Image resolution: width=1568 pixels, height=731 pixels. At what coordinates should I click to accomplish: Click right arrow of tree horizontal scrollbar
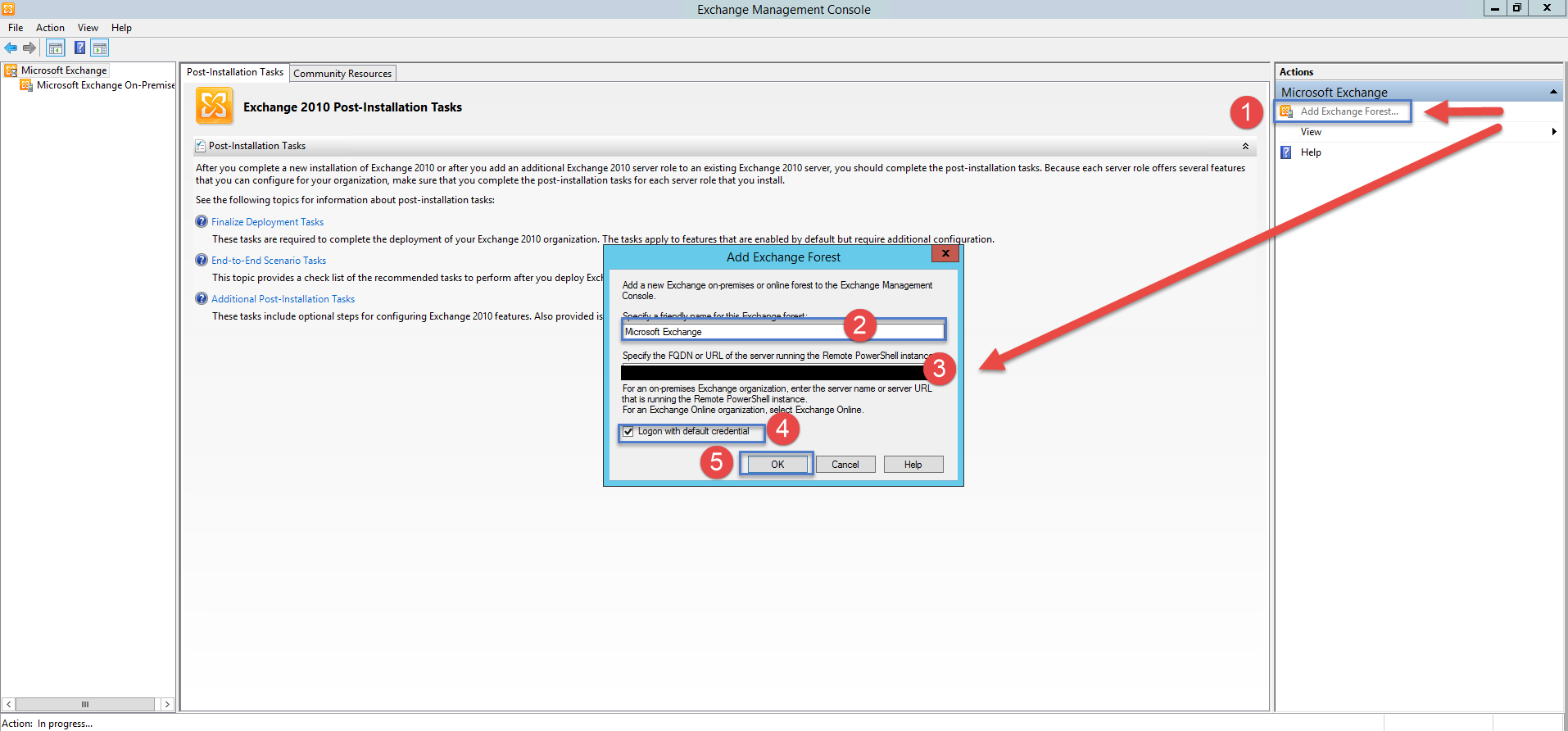[167, 704]
